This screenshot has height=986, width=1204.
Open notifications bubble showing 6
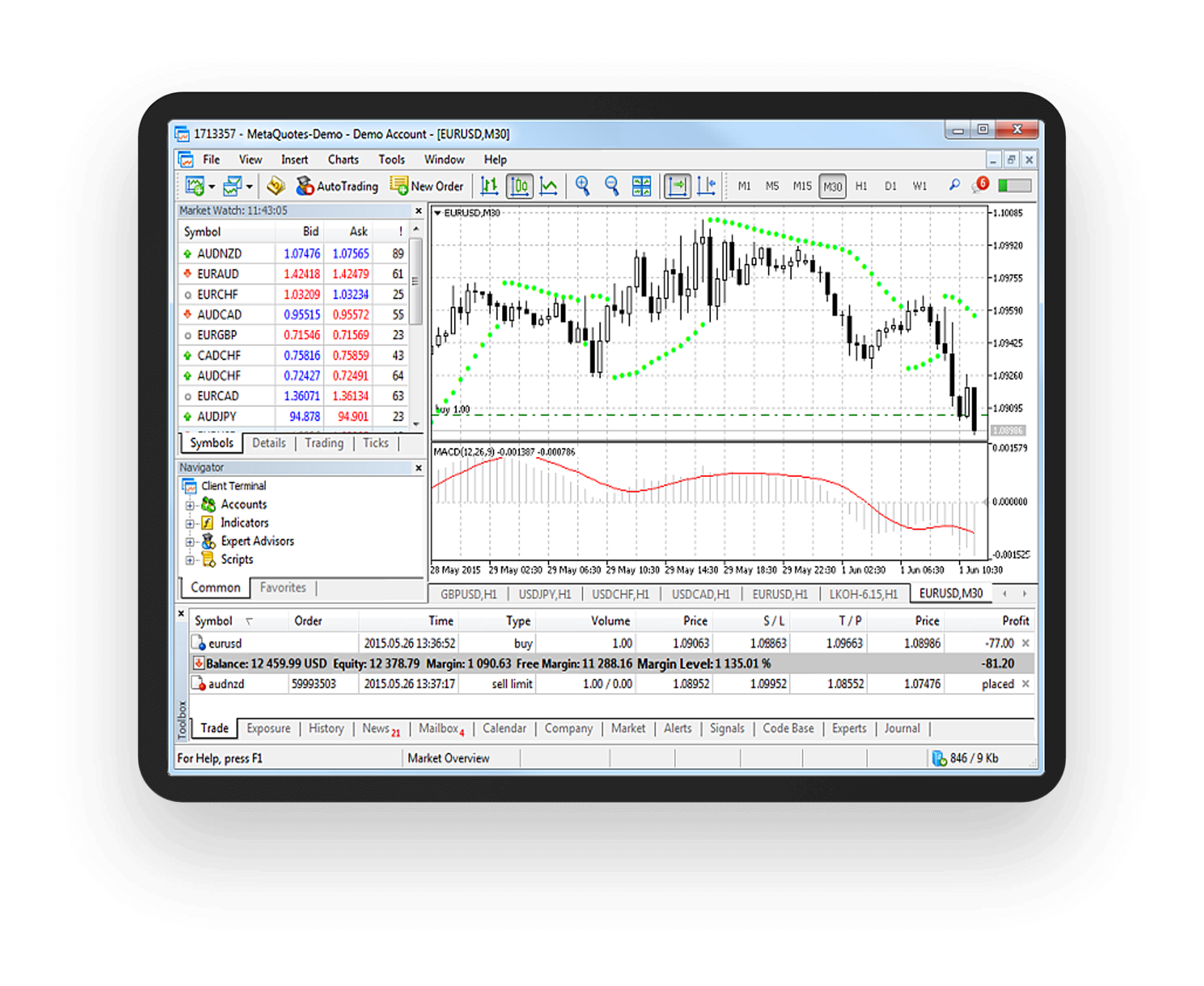coord(980,185)
